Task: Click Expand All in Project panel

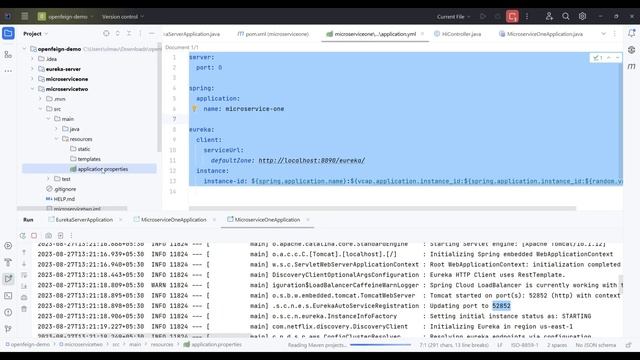Action: pyautogui.click(x=118, y=33)
